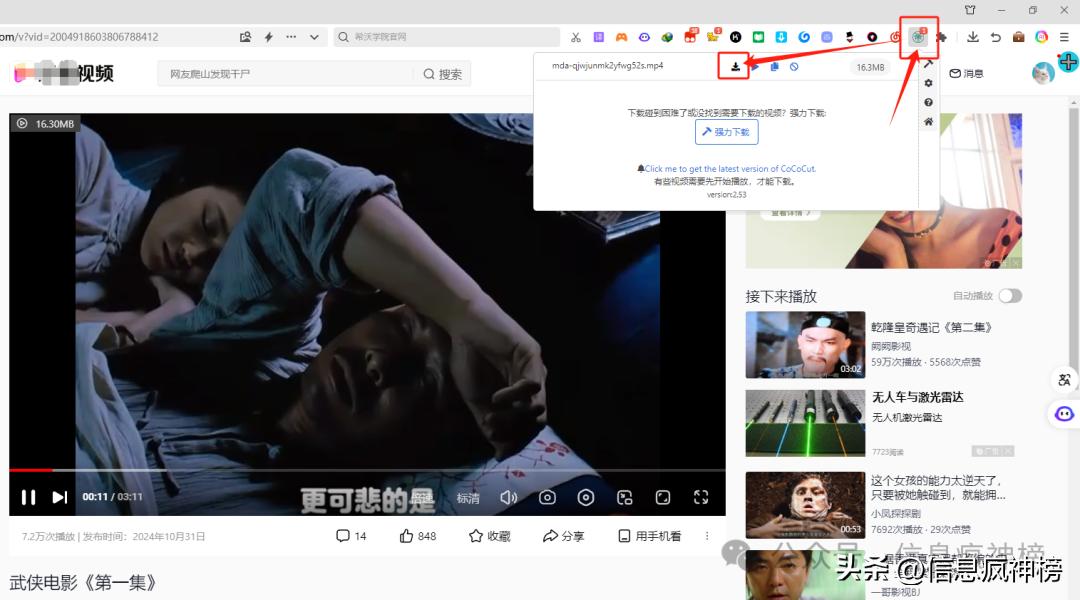Mute the video volume
The width and height of the screenshot is (1080, 600).
click(508, 497)
